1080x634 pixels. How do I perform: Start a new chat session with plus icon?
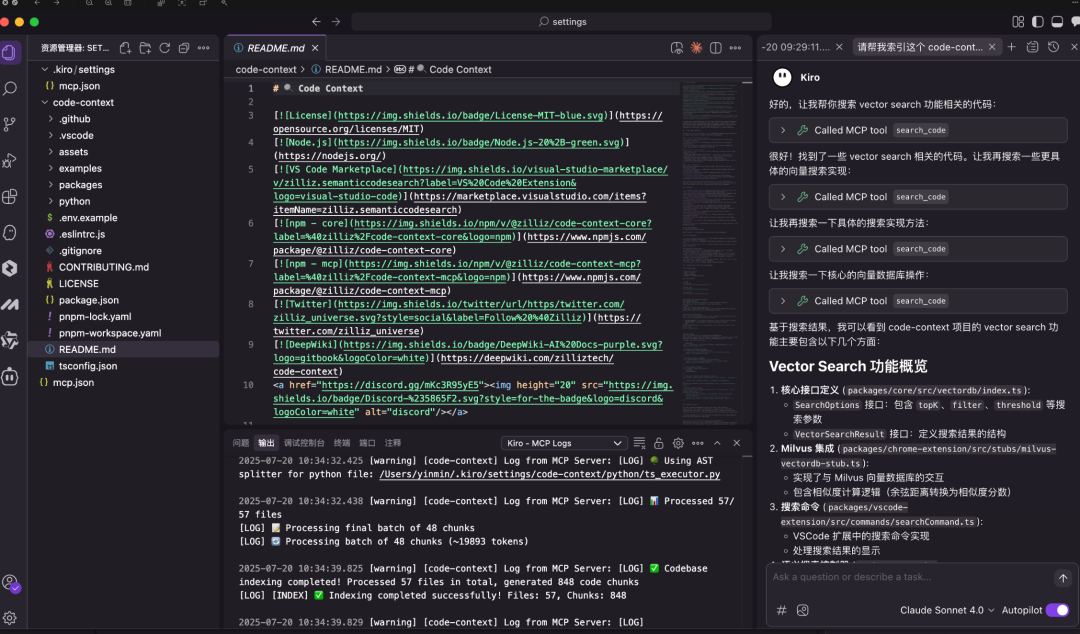(1011, 47)
